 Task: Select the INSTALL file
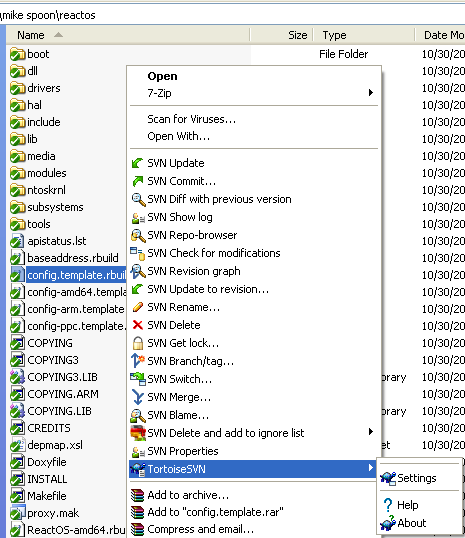coord(47,479)
